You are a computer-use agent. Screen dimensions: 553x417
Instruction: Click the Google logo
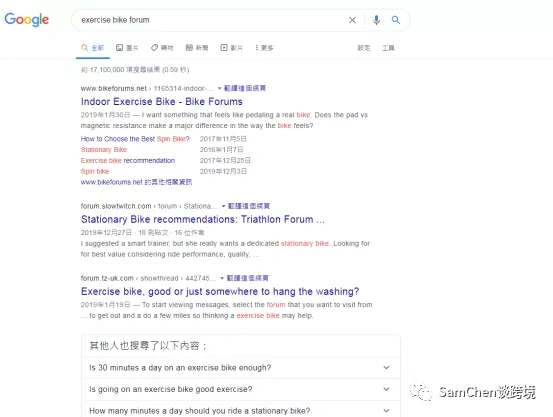pos(26,20)
